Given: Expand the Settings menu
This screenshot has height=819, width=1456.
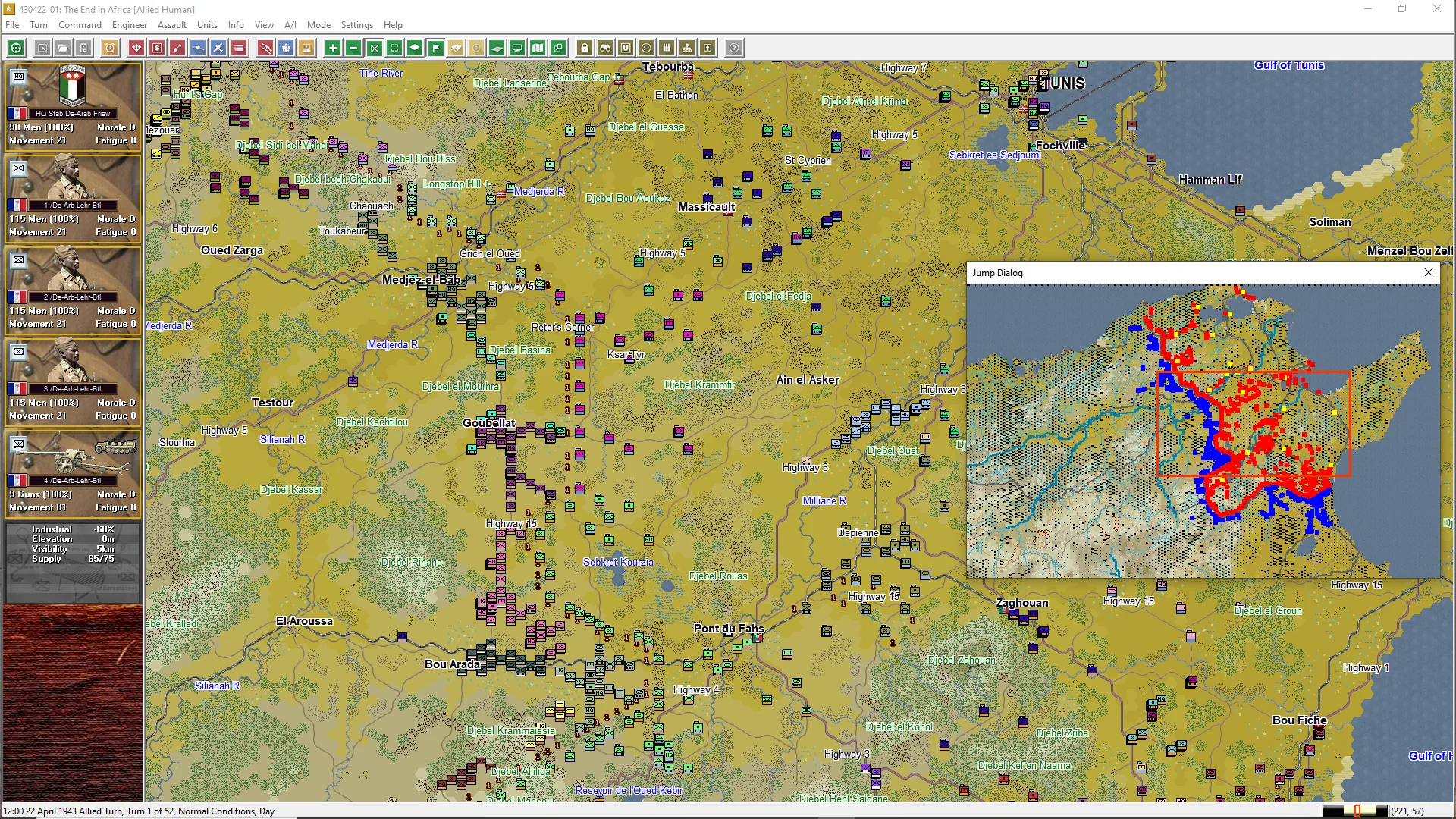Looking at the screenshot, I should coord(356,25).
